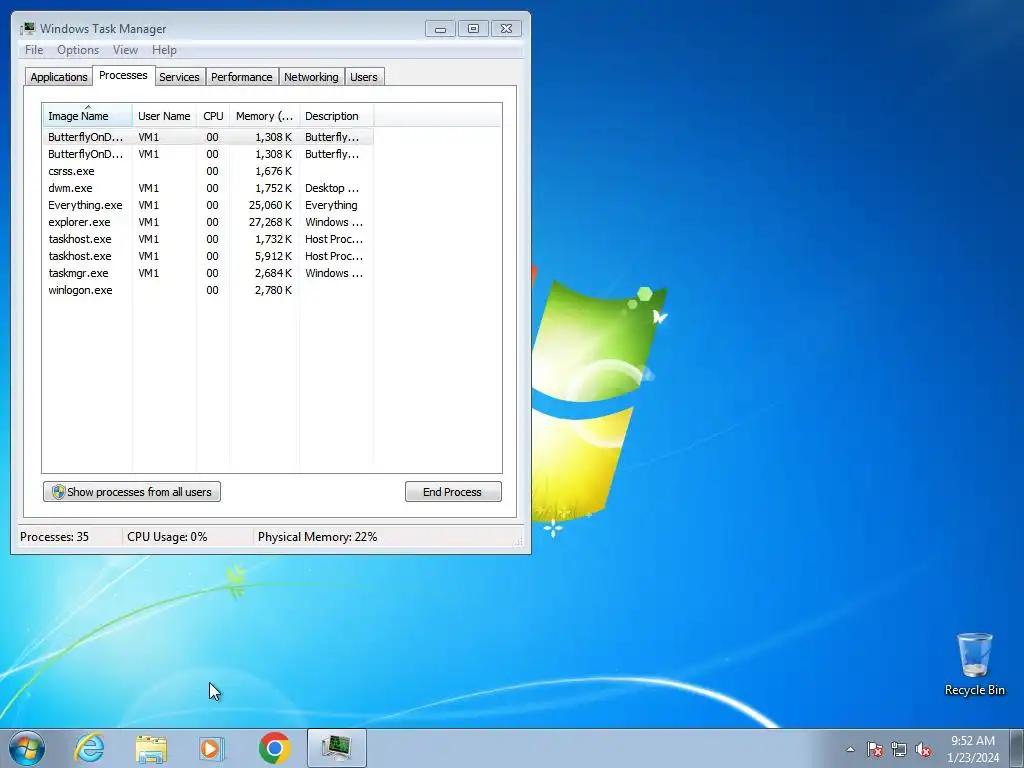This screenshot has width=1024, height=768.
Task: Switch to the Users tab
Action: (x=364, y=76)
